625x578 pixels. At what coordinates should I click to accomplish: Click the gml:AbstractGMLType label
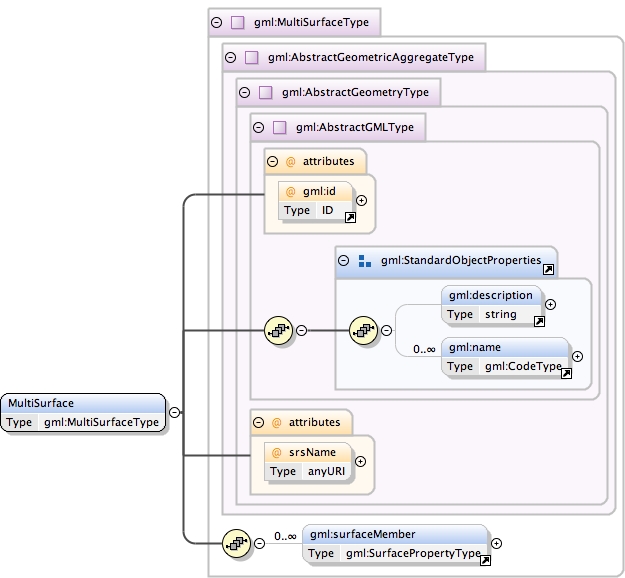point(355,128)
